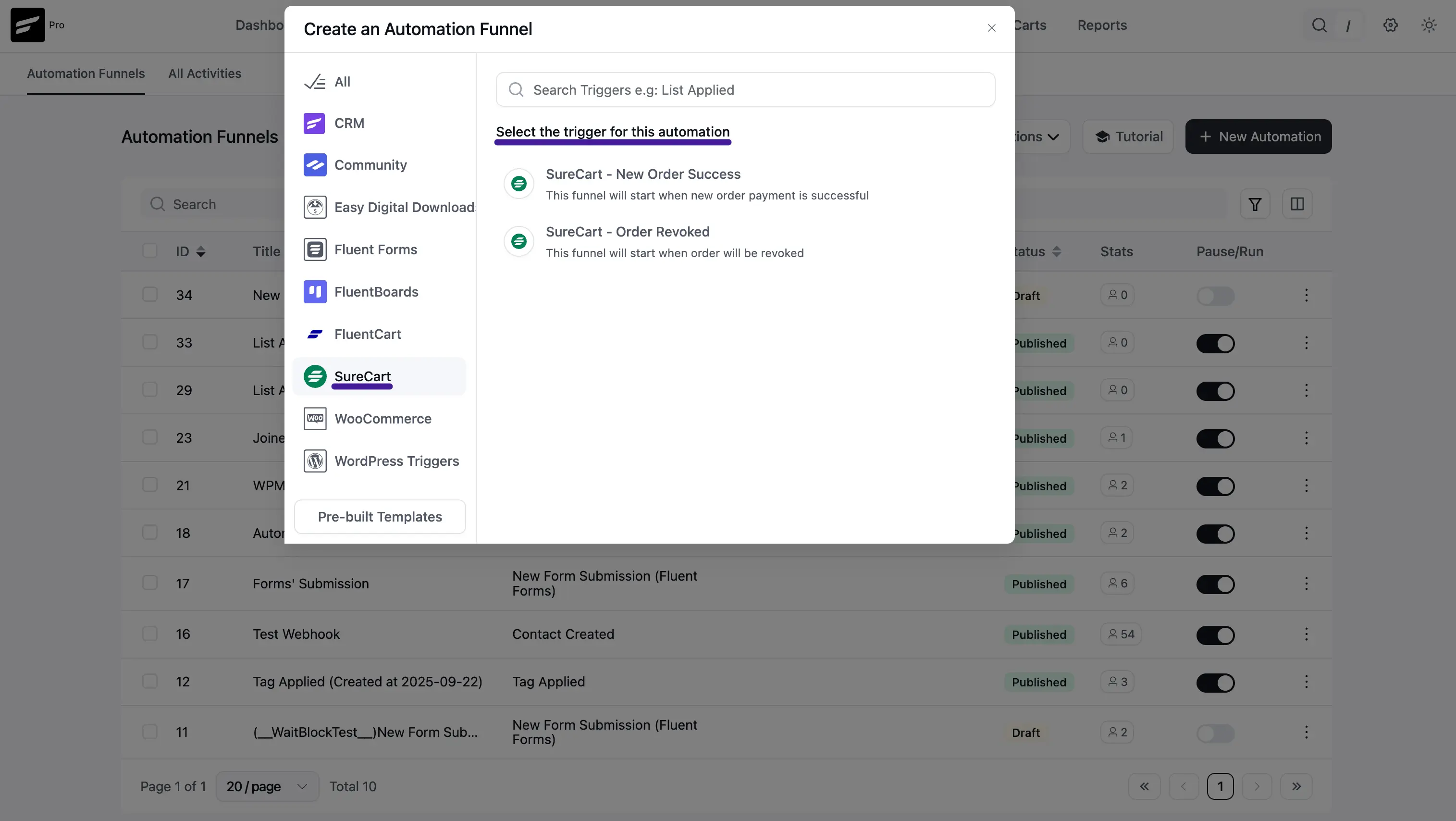
Task: Click the New Automation button
Action: (1259, 137)
